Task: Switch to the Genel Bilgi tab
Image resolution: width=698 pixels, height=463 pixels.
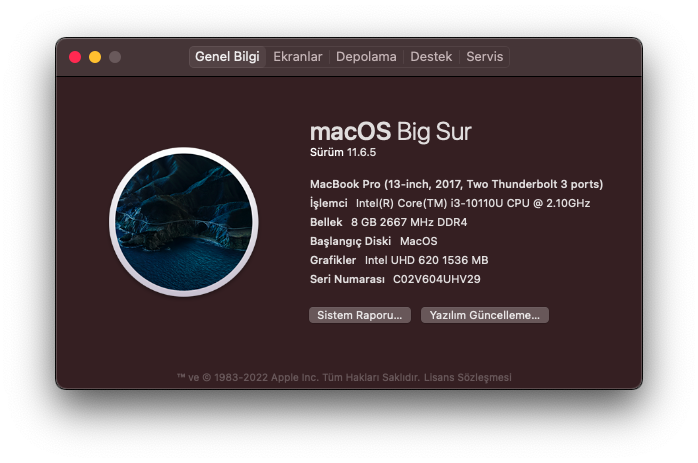Action: tap(227, 57)
